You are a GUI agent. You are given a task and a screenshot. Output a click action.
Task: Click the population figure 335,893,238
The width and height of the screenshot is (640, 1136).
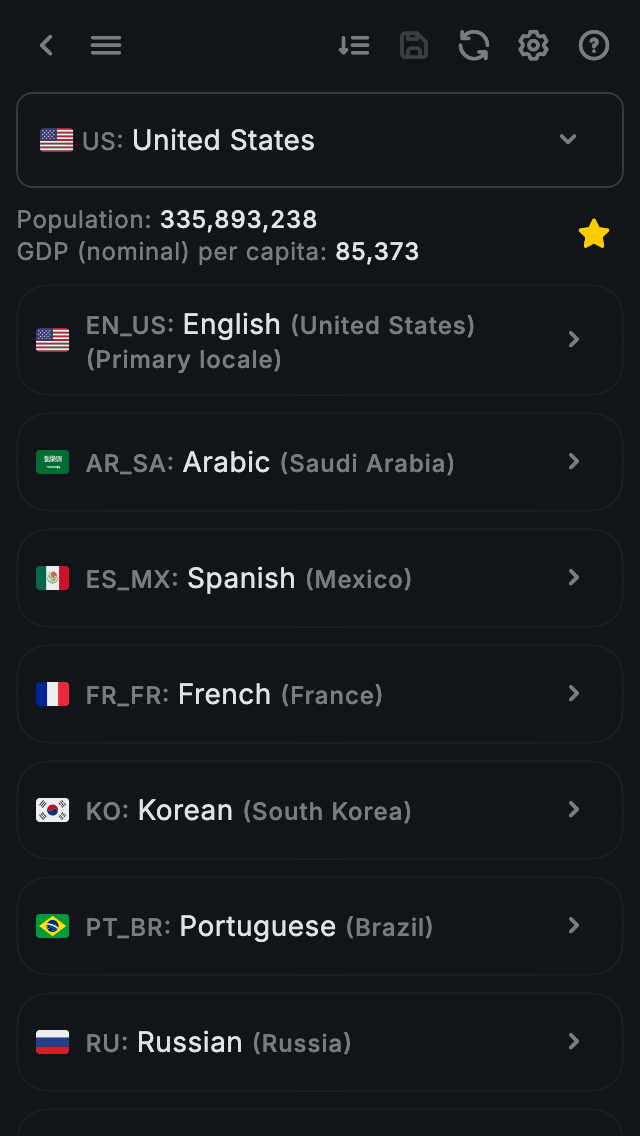click(238, 220)
